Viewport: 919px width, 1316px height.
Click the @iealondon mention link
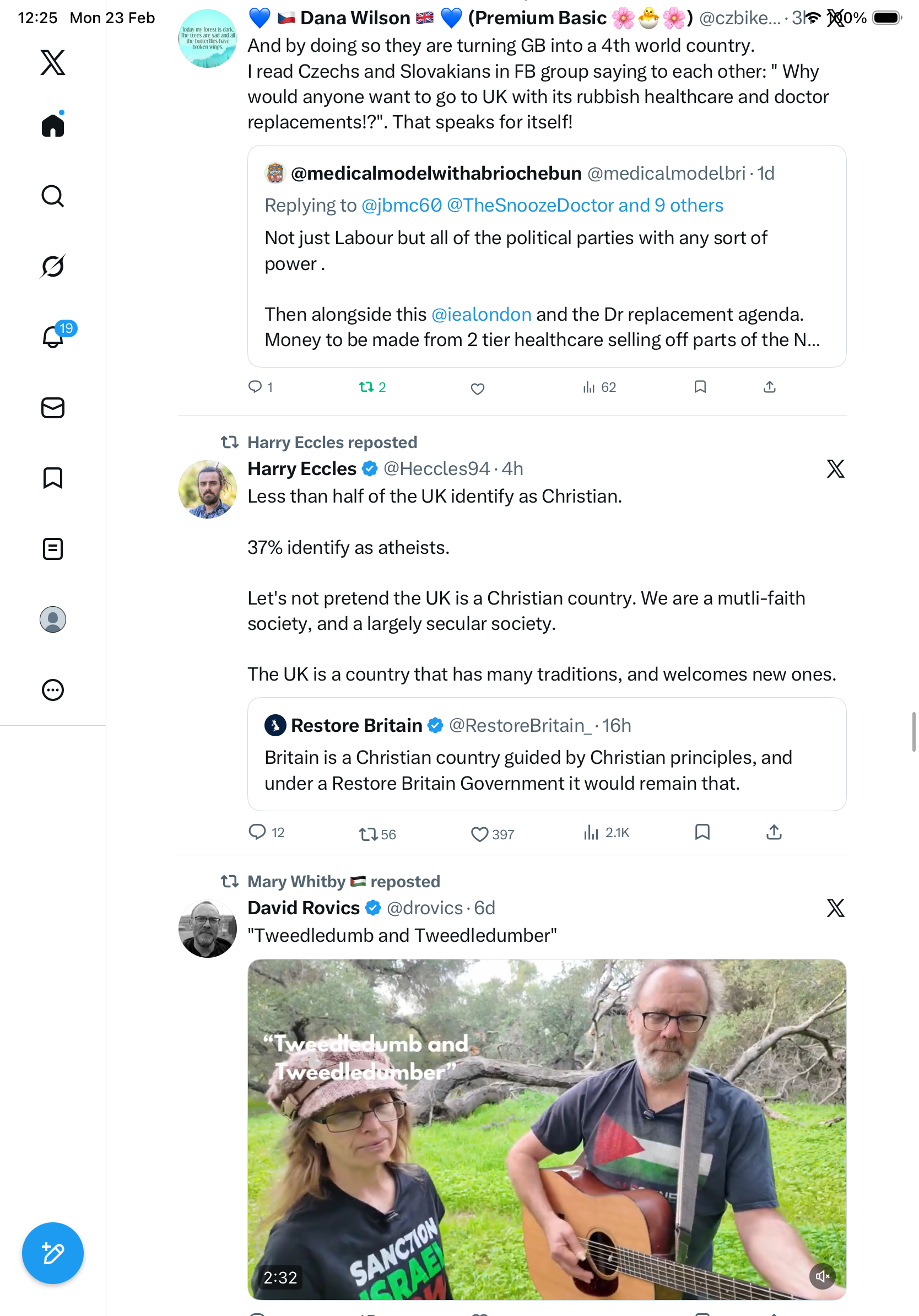click(480, 314)
